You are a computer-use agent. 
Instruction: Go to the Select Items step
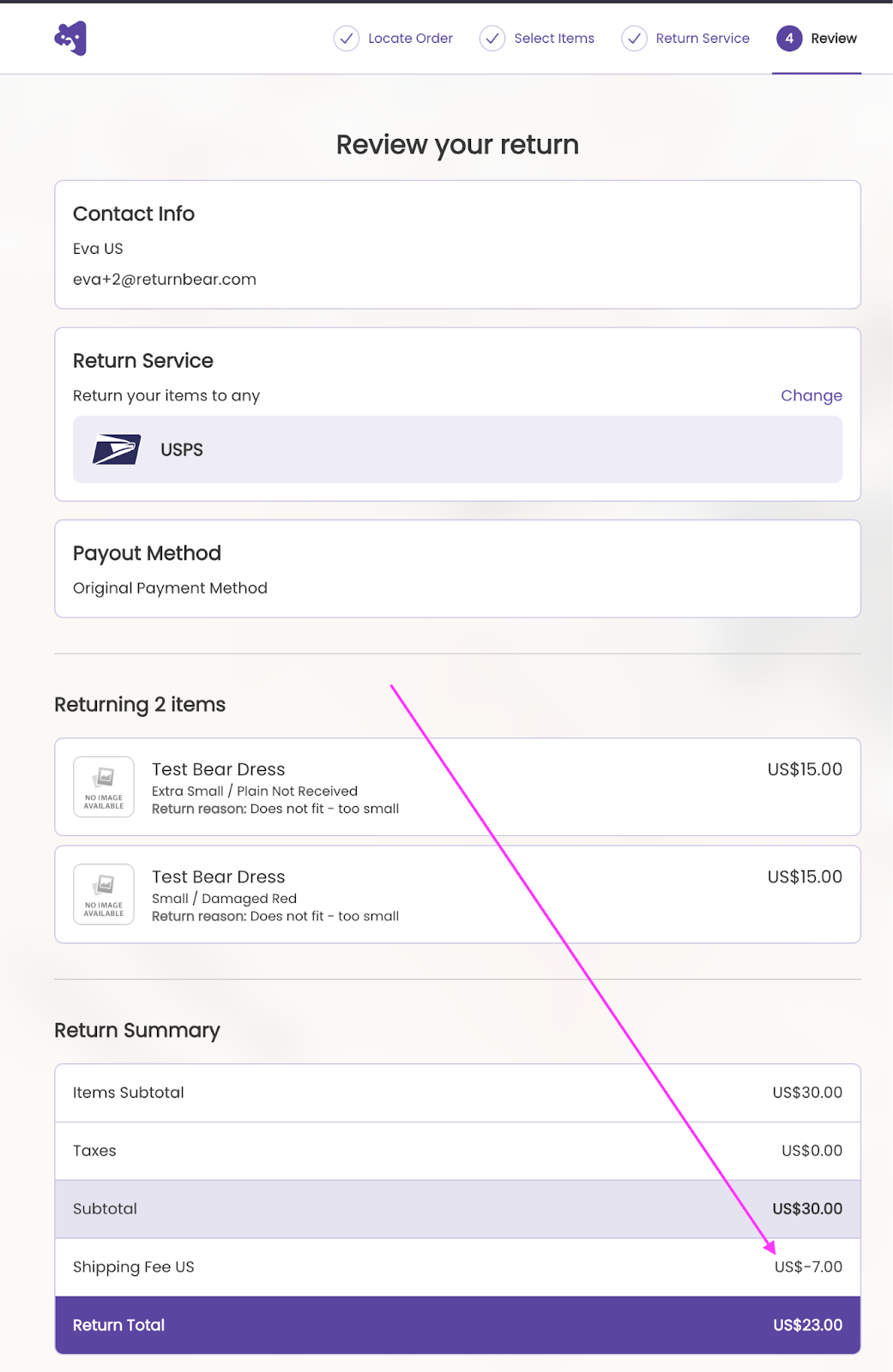click(x=554, y=39)
